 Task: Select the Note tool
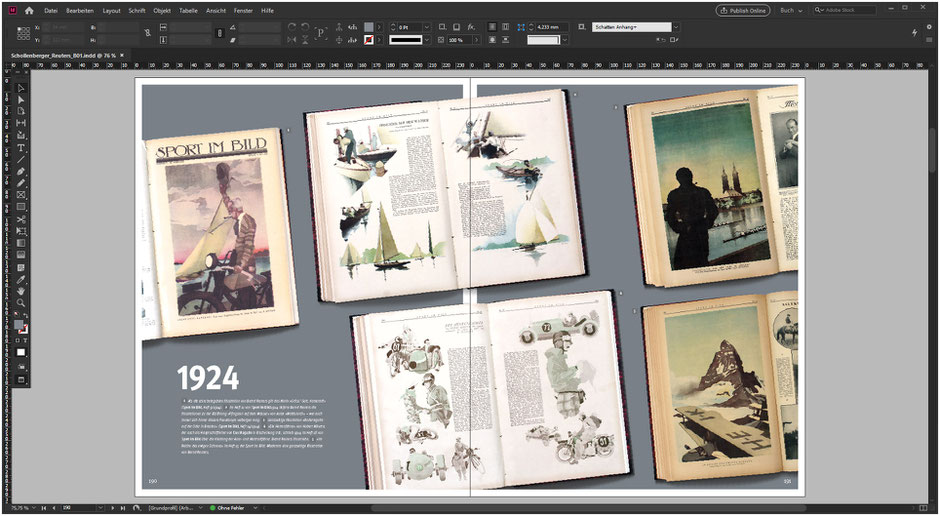click(21, 267)
